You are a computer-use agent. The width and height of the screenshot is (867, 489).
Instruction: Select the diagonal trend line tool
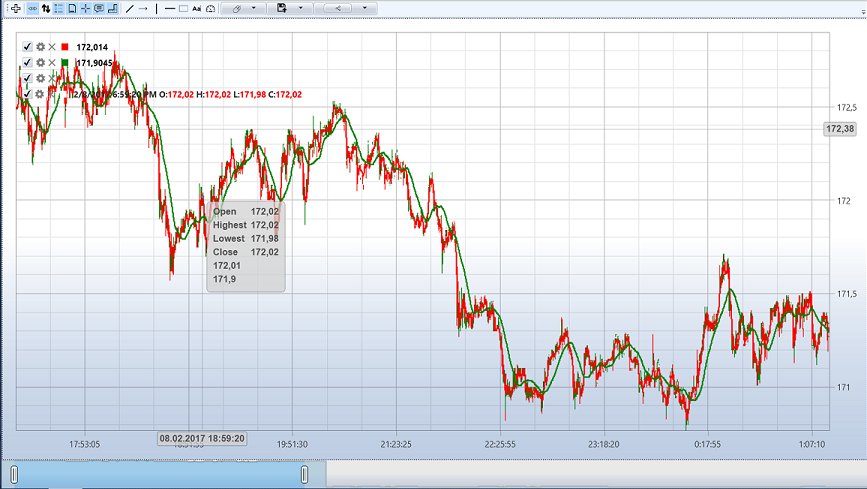[129, 8]
